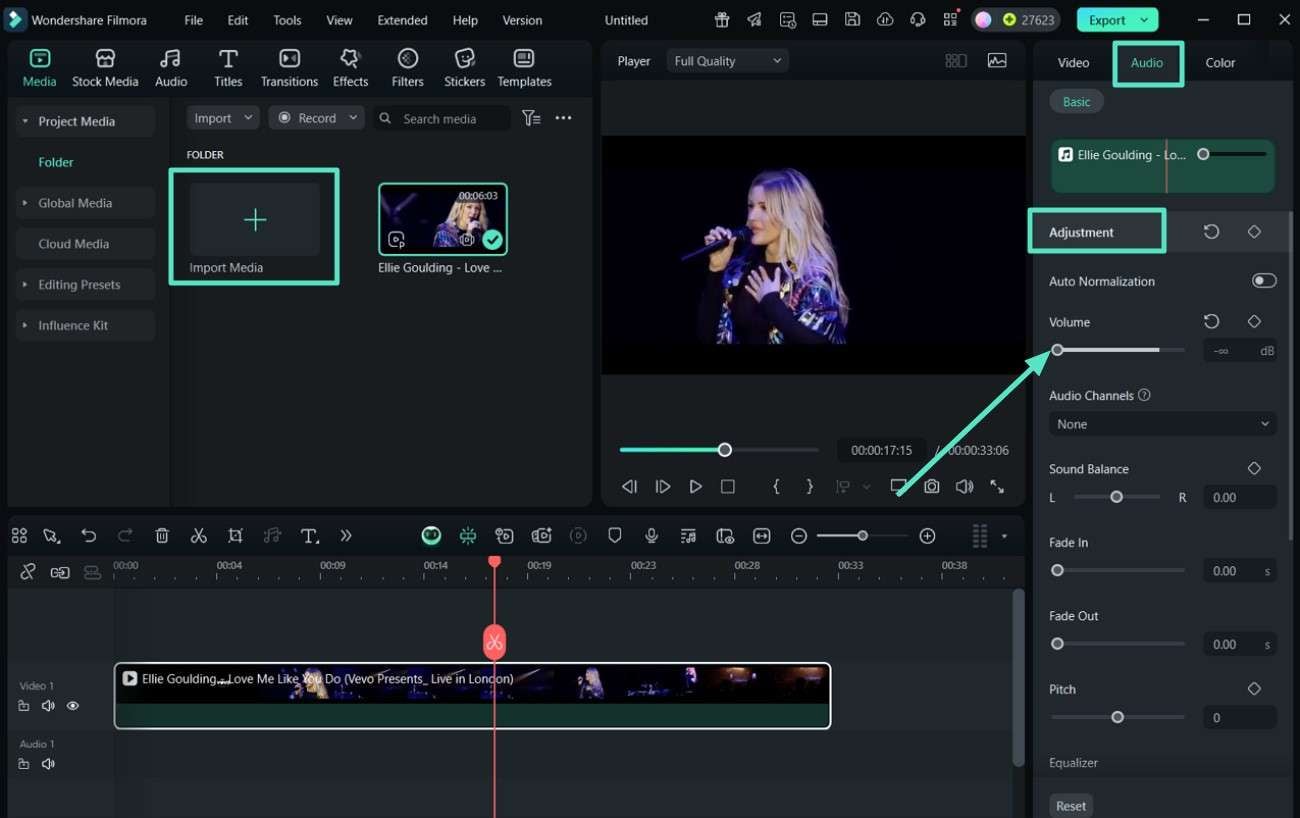Screen dimensions: 1300x818
Task: Expand more timeline tools chevron
Action: coord(346,536)
